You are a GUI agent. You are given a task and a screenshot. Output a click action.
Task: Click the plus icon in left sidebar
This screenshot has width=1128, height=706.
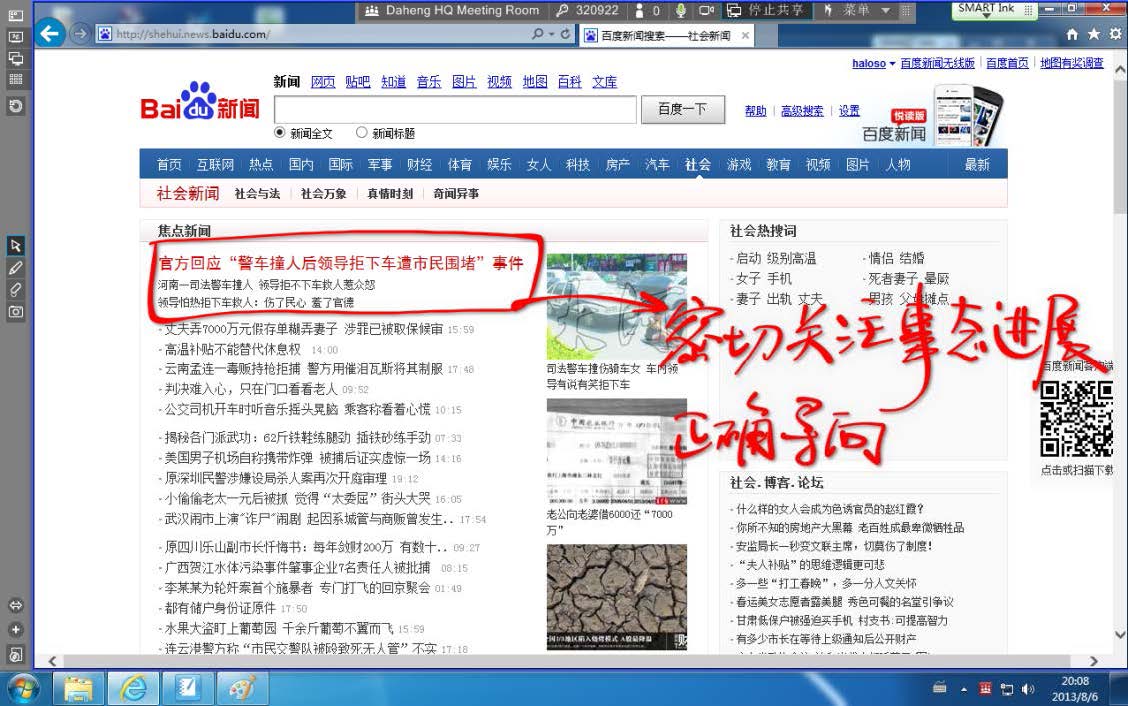[15, 629]
